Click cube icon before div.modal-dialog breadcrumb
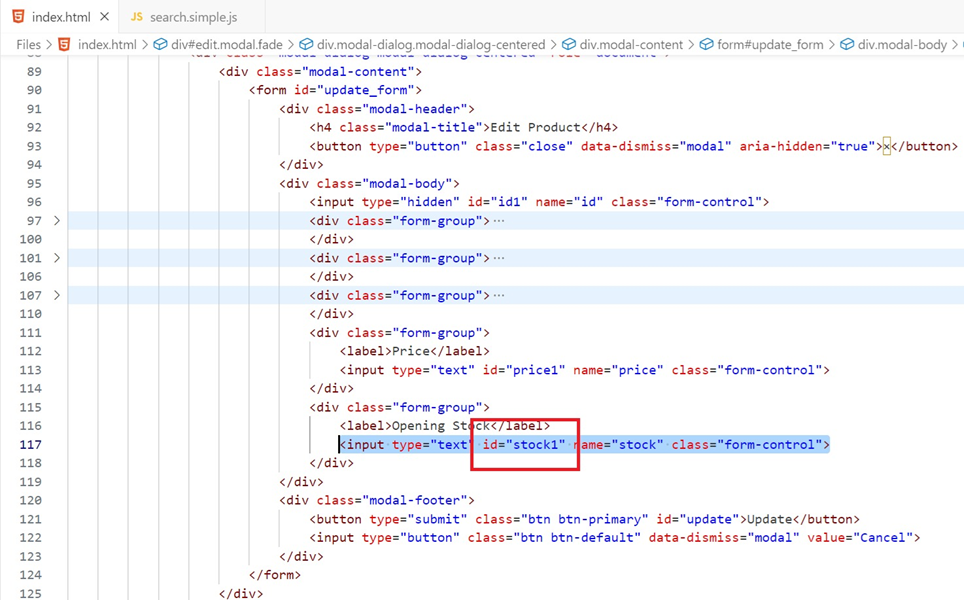This screenshot has height=600, width=964. [306, 44]
